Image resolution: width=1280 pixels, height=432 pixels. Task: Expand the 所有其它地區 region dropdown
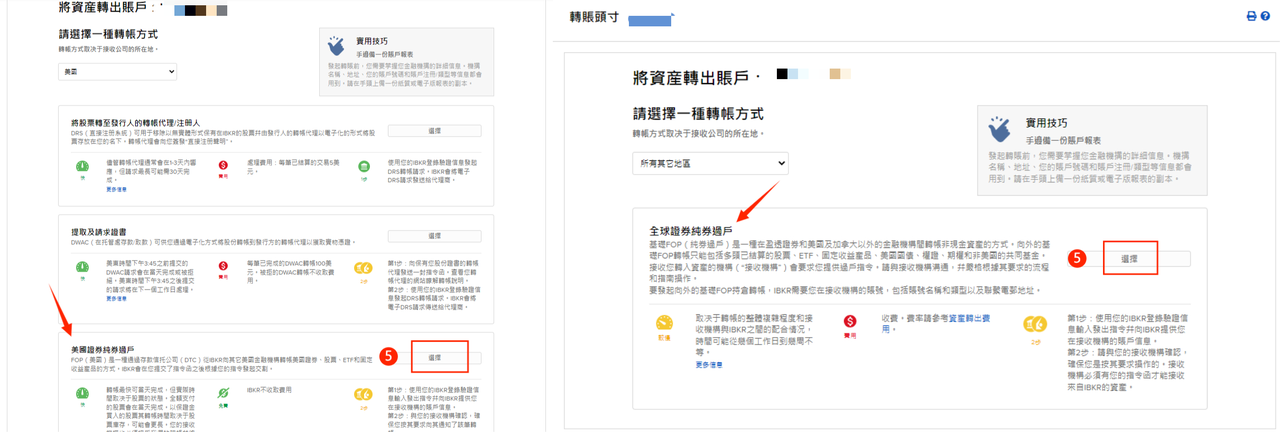tap(710, 163)
